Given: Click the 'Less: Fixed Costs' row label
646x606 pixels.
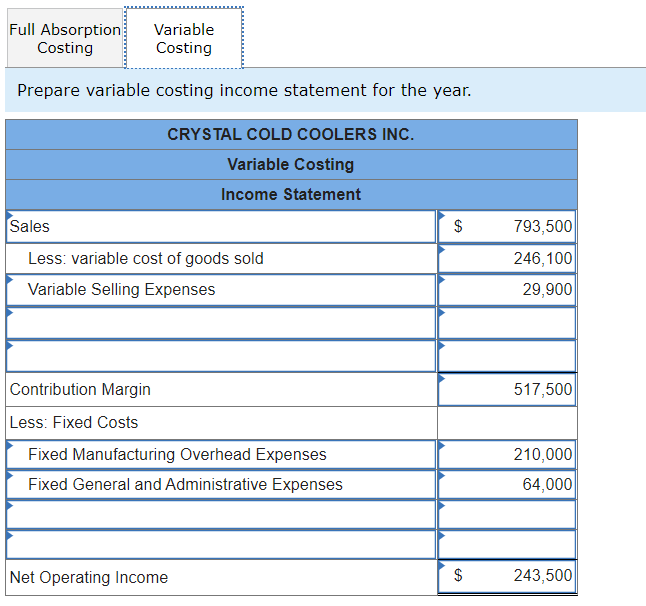Looking at the screenshot, I should click(74, 423).
